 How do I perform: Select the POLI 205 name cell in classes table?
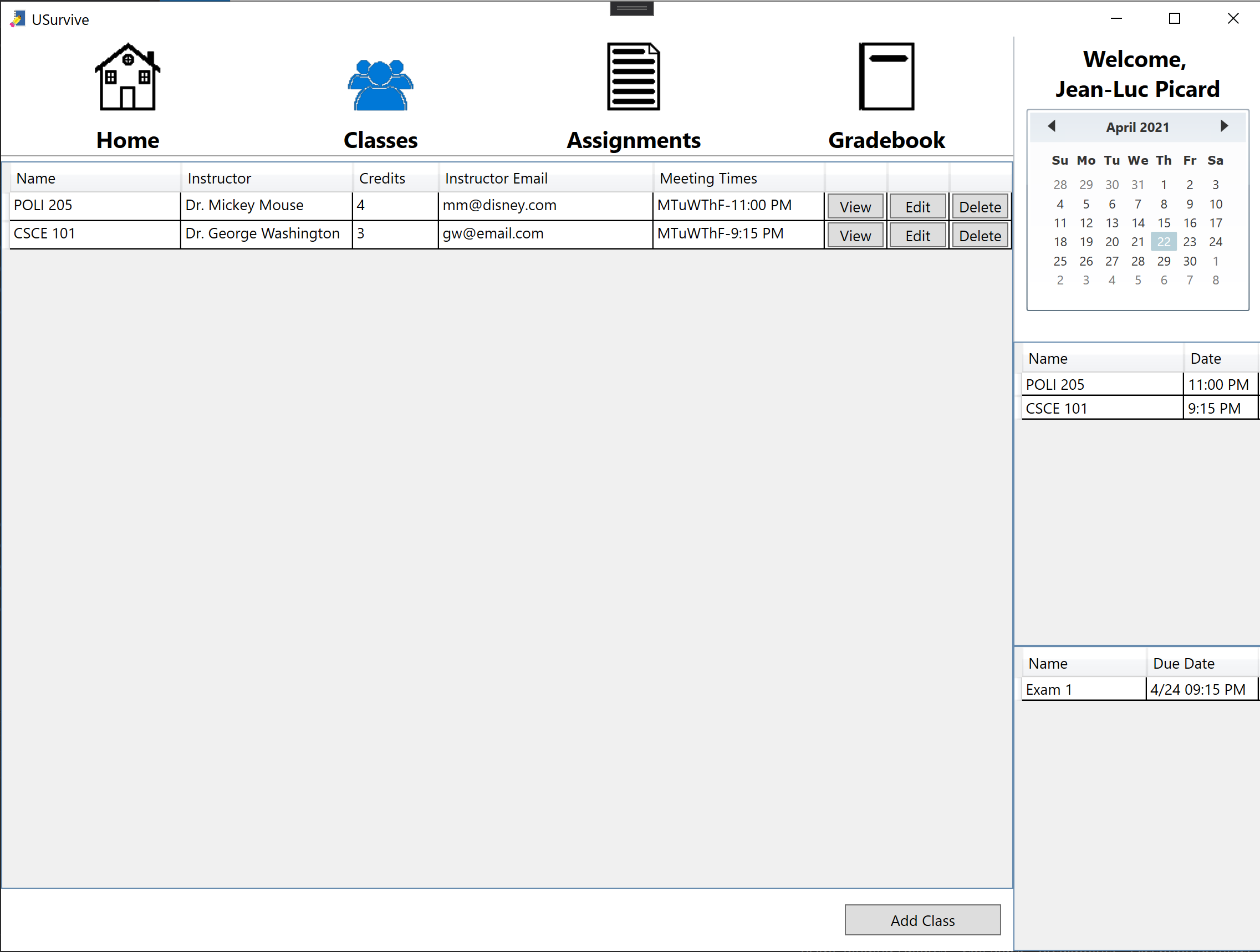(x=95, y=206)
